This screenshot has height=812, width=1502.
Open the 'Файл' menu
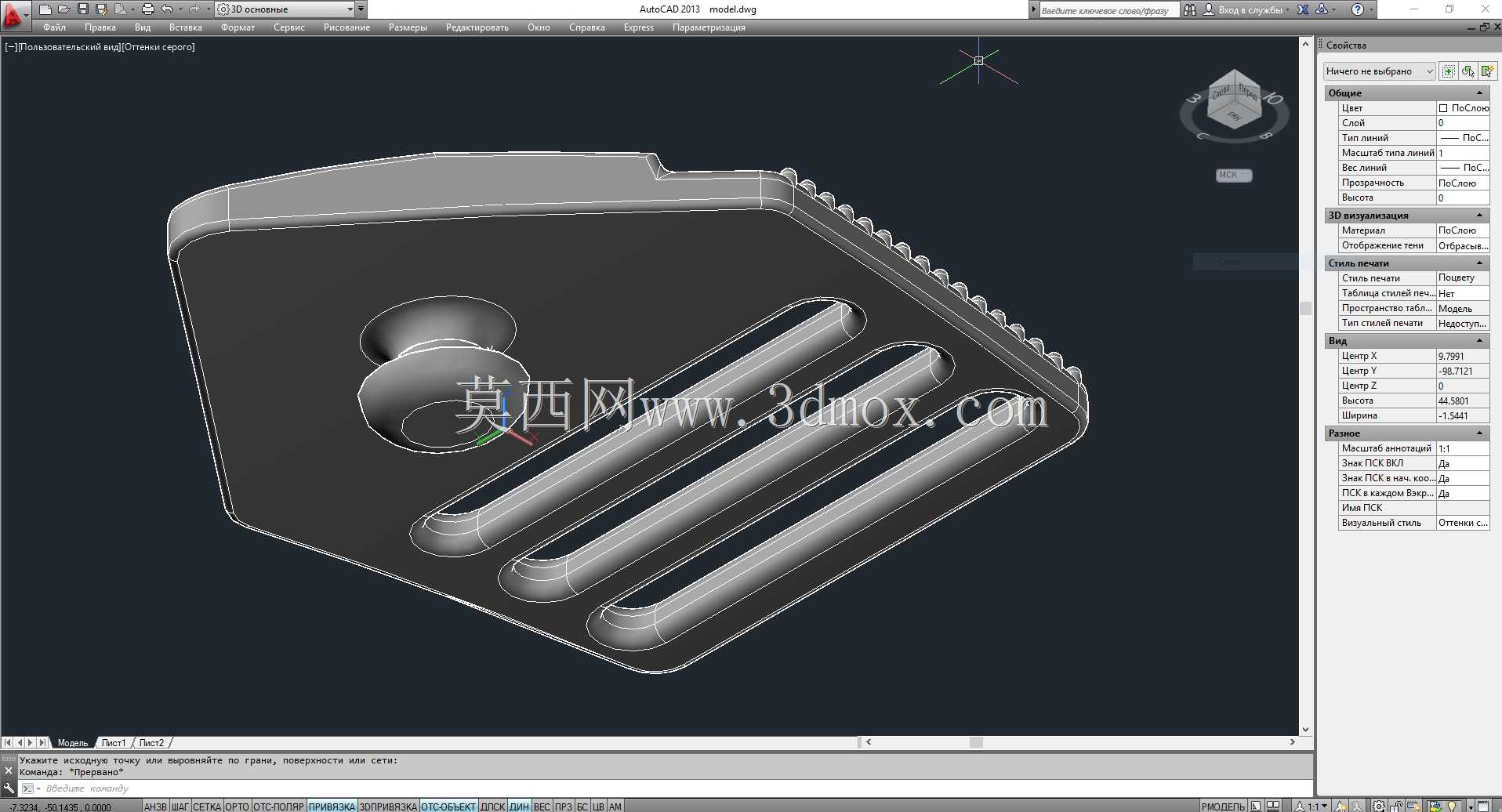[x=54, y=27]
